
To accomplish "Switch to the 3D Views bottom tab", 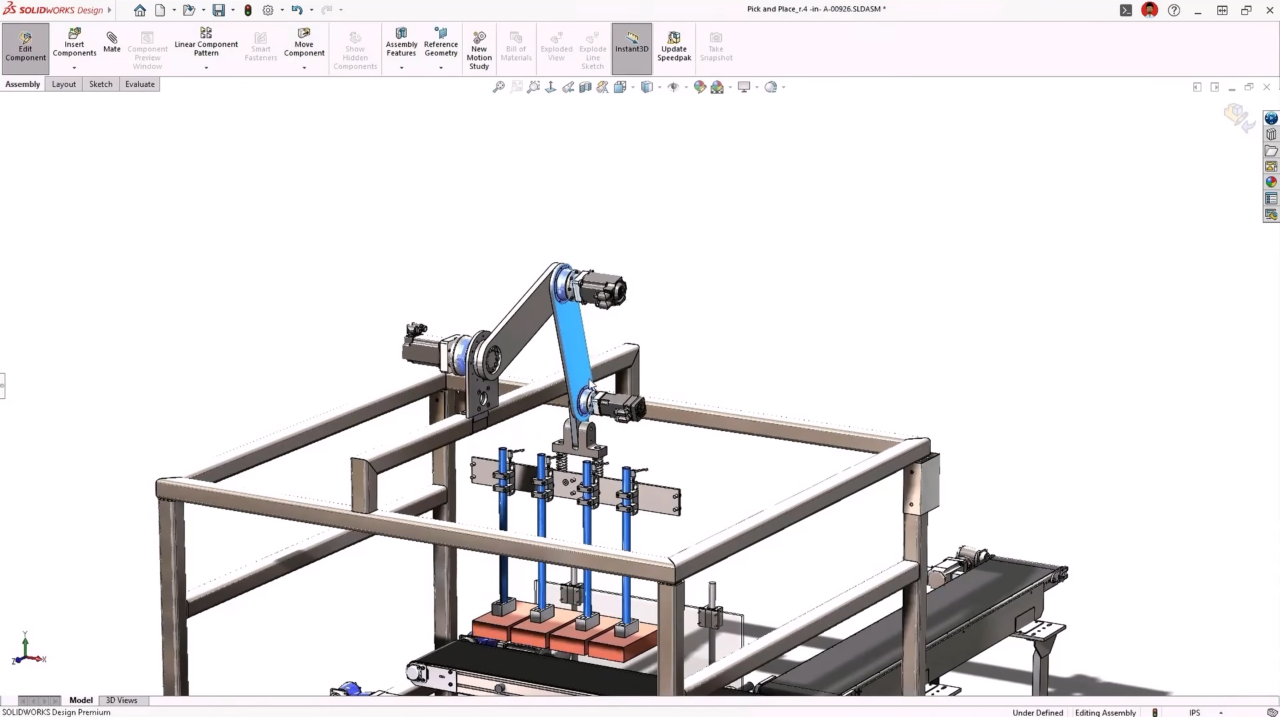I will (x=122, y=700).
